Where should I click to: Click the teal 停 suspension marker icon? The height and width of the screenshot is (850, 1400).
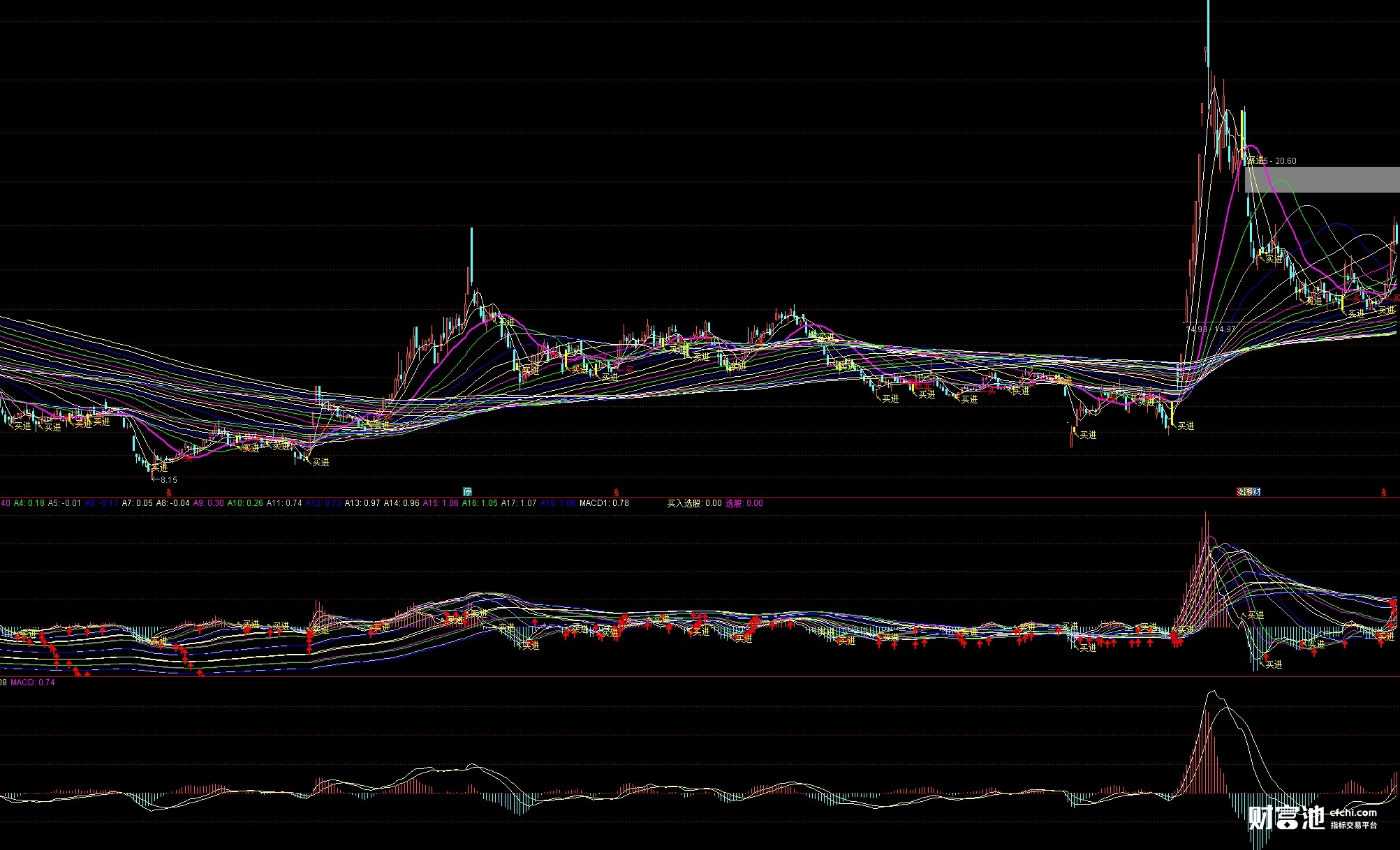point(467,492)
